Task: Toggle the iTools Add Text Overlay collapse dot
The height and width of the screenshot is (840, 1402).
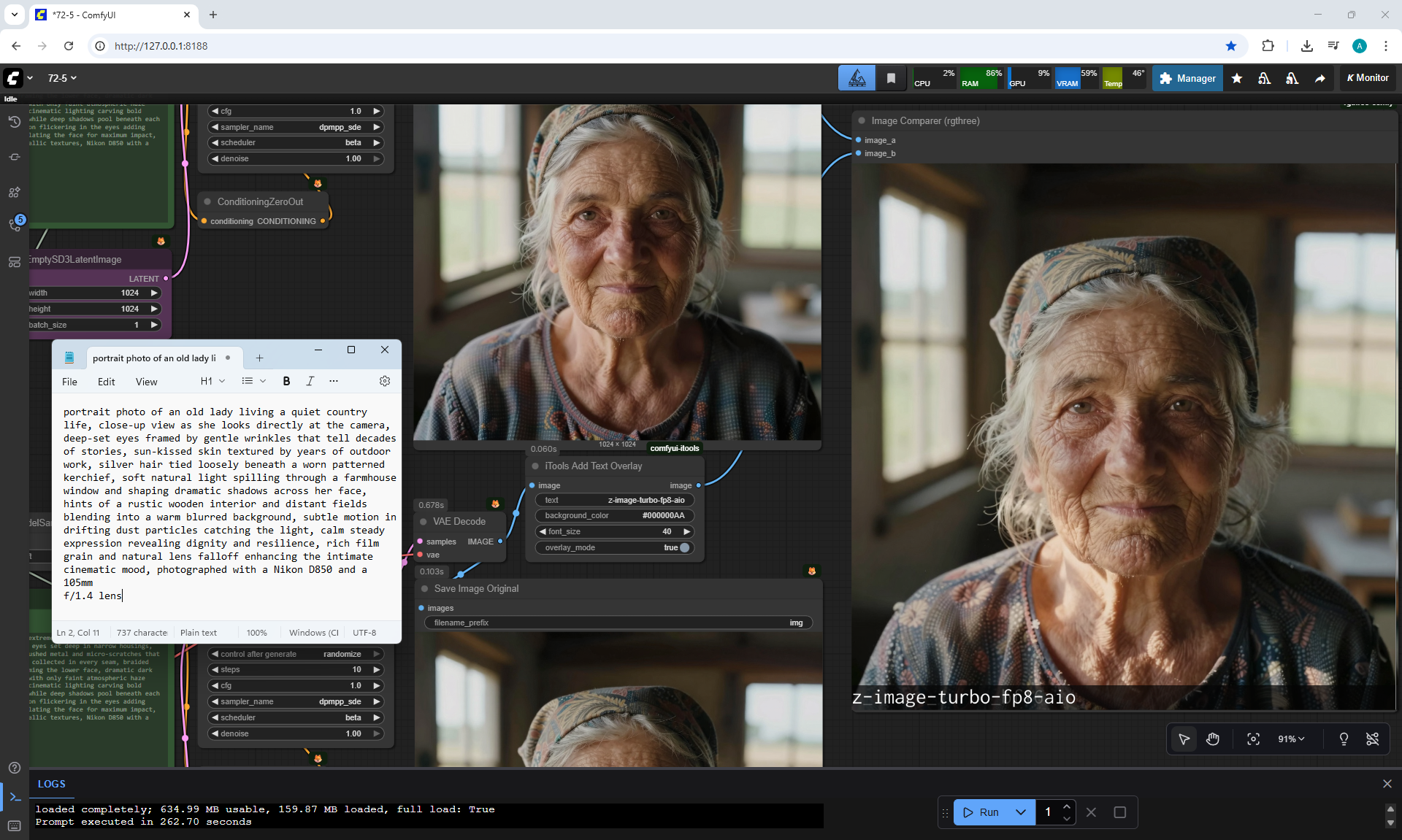Action: [x=535, y=466]
